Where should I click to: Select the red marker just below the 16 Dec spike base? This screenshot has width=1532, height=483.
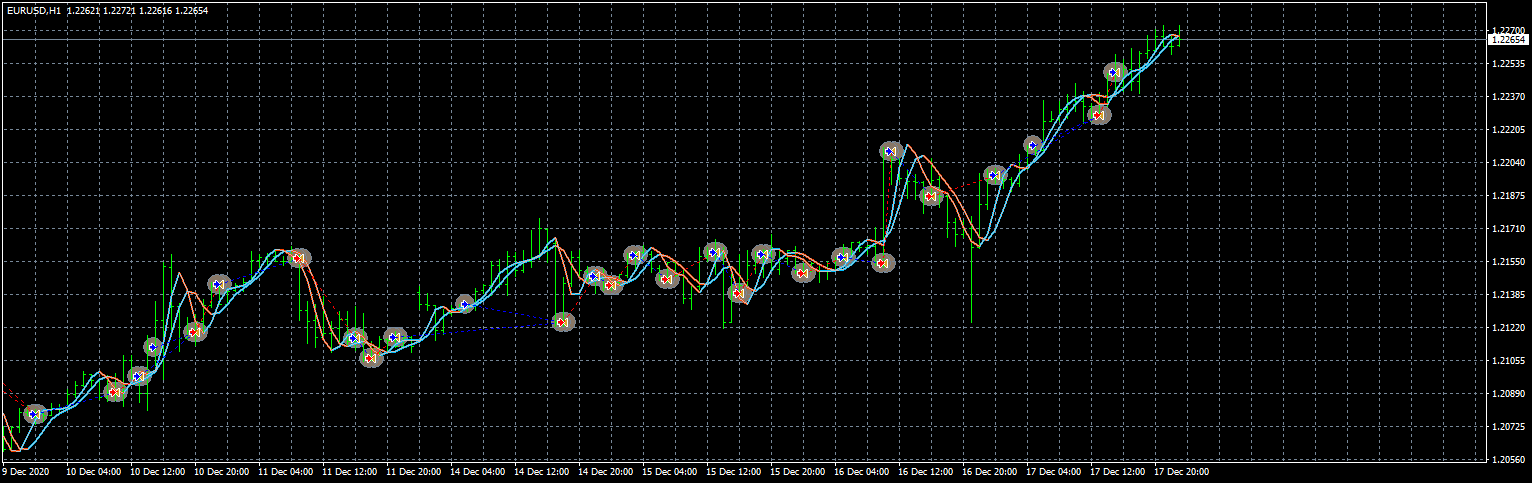coord(882,263)
